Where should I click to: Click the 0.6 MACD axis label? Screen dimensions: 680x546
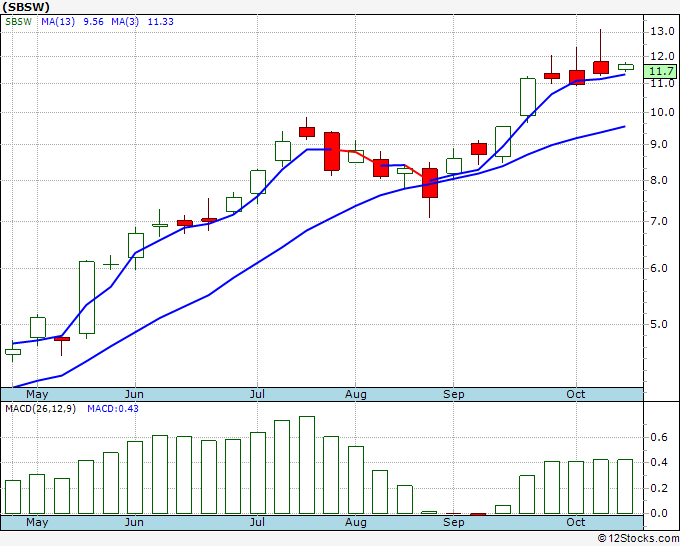click(659, 437)
